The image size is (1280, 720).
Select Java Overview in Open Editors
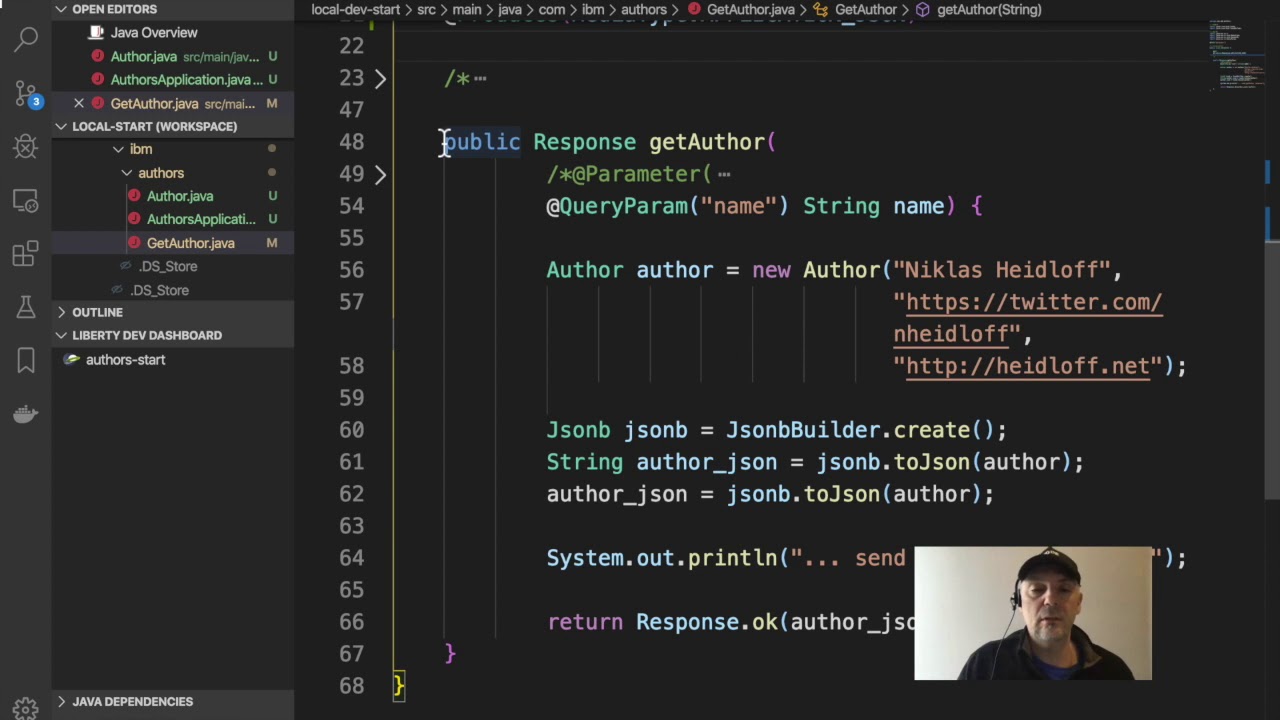(154, 33)
